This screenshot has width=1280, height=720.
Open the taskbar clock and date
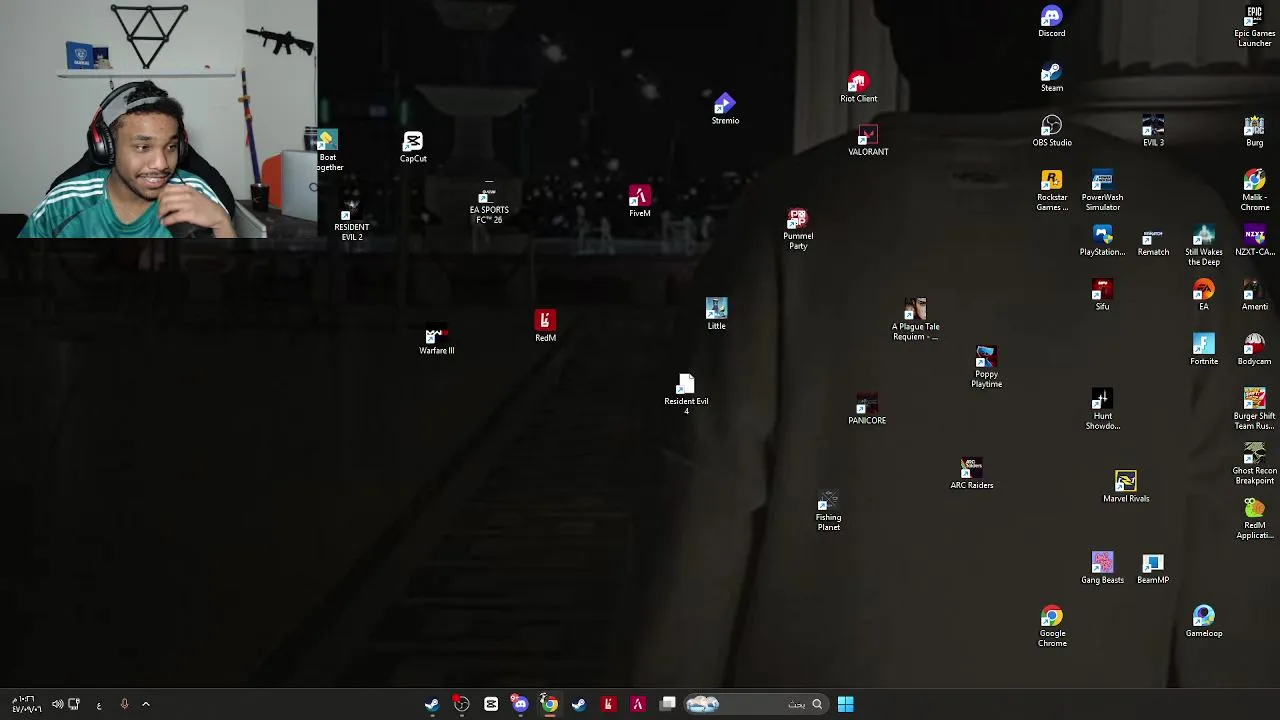click(26, 704)
